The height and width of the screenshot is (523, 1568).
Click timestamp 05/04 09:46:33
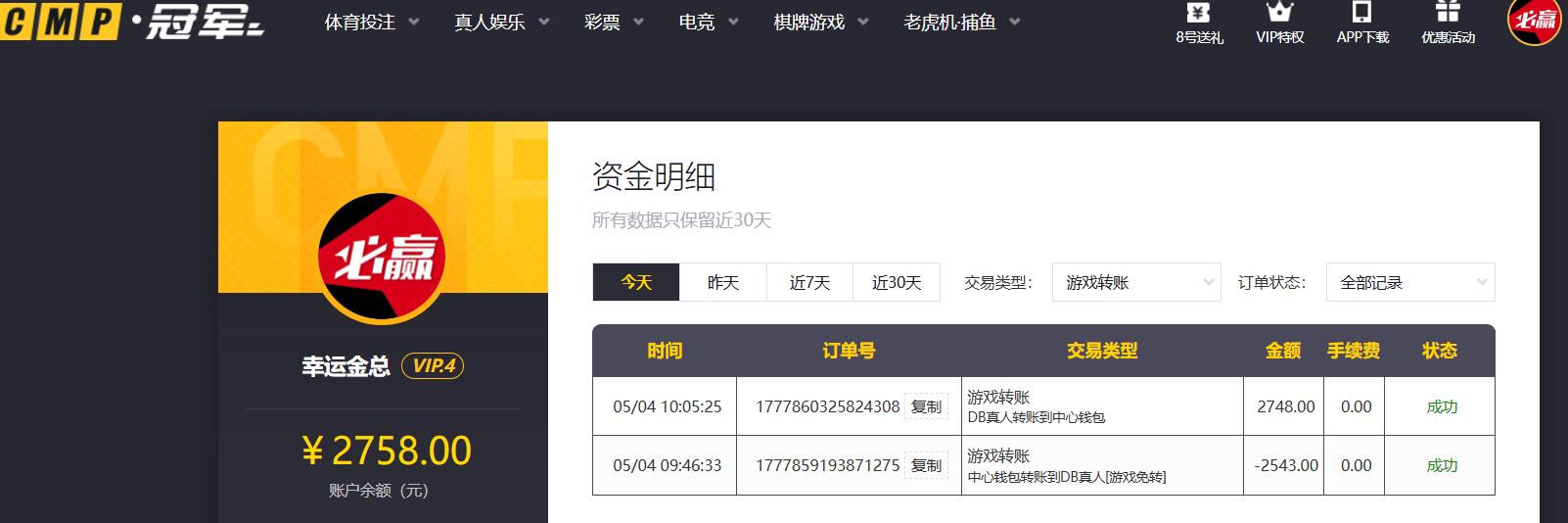(668, 465)
